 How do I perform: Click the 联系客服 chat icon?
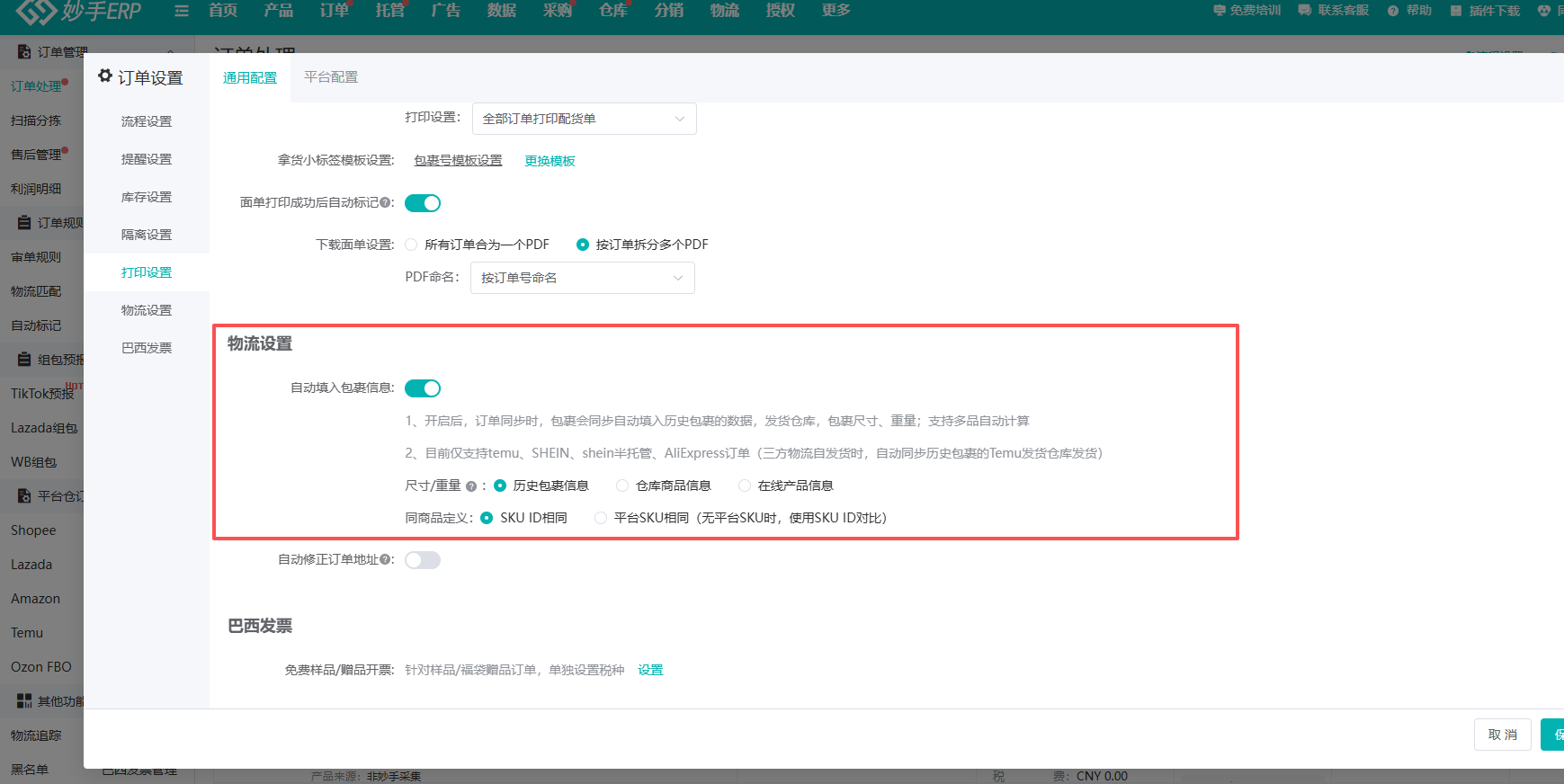coord(1304,11)
